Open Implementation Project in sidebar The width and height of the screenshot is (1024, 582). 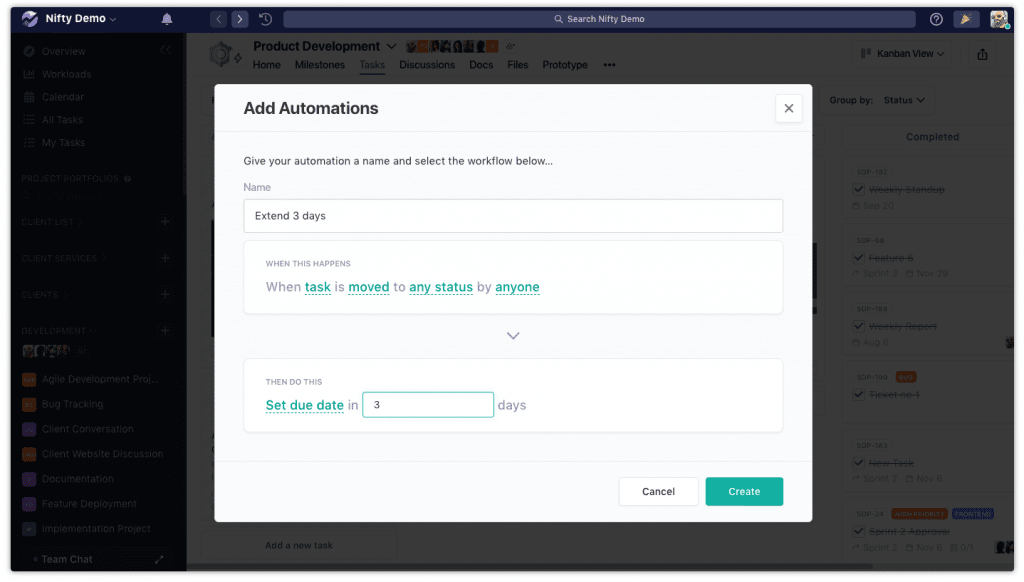click(x=96, y=528)
